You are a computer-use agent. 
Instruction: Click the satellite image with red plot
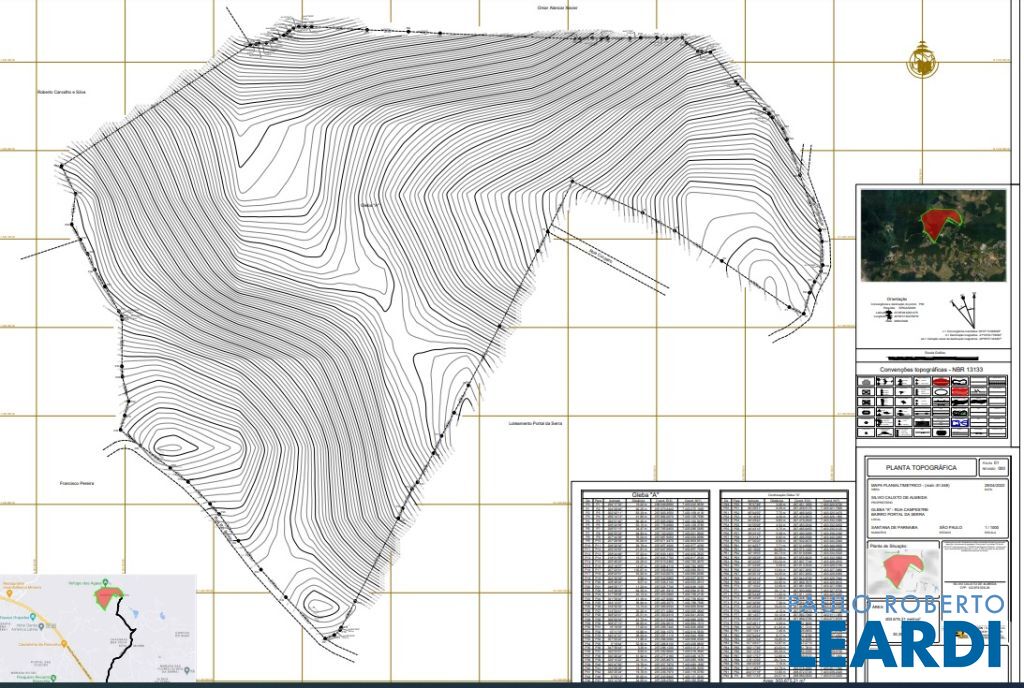(933, 235)
